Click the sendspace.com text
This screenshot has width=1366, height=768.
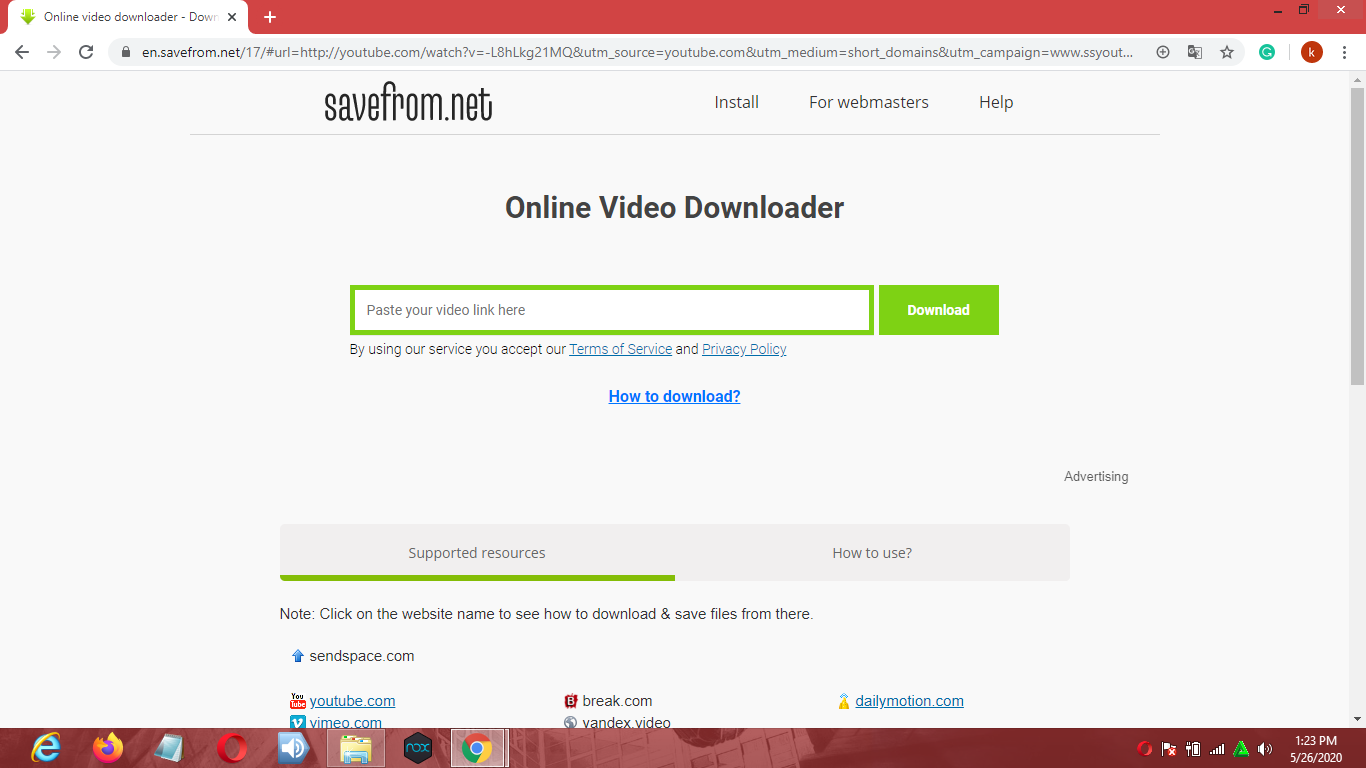[362, 656]
